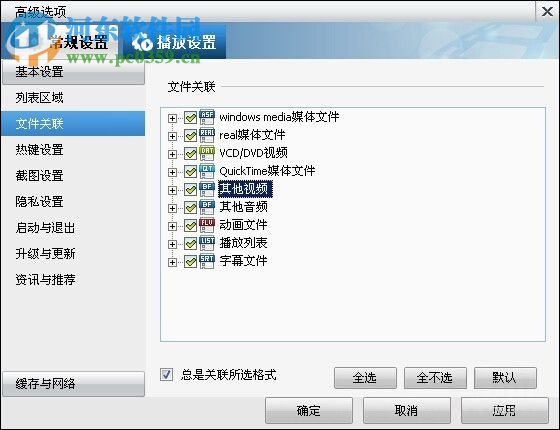Click the 默认 button
Viewport: 560px width, 430px height.
(505, 378)
